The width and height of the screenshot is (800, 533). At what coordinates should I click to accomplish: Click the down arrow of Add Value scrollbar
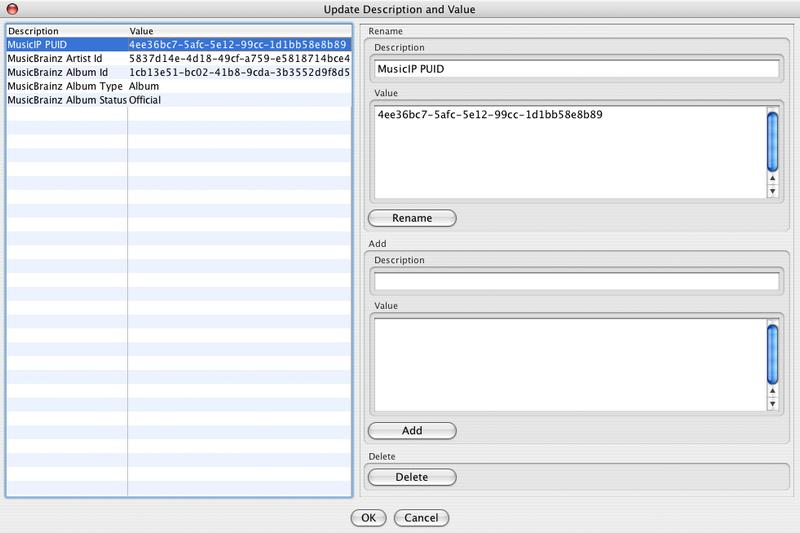tap(772, 404)
